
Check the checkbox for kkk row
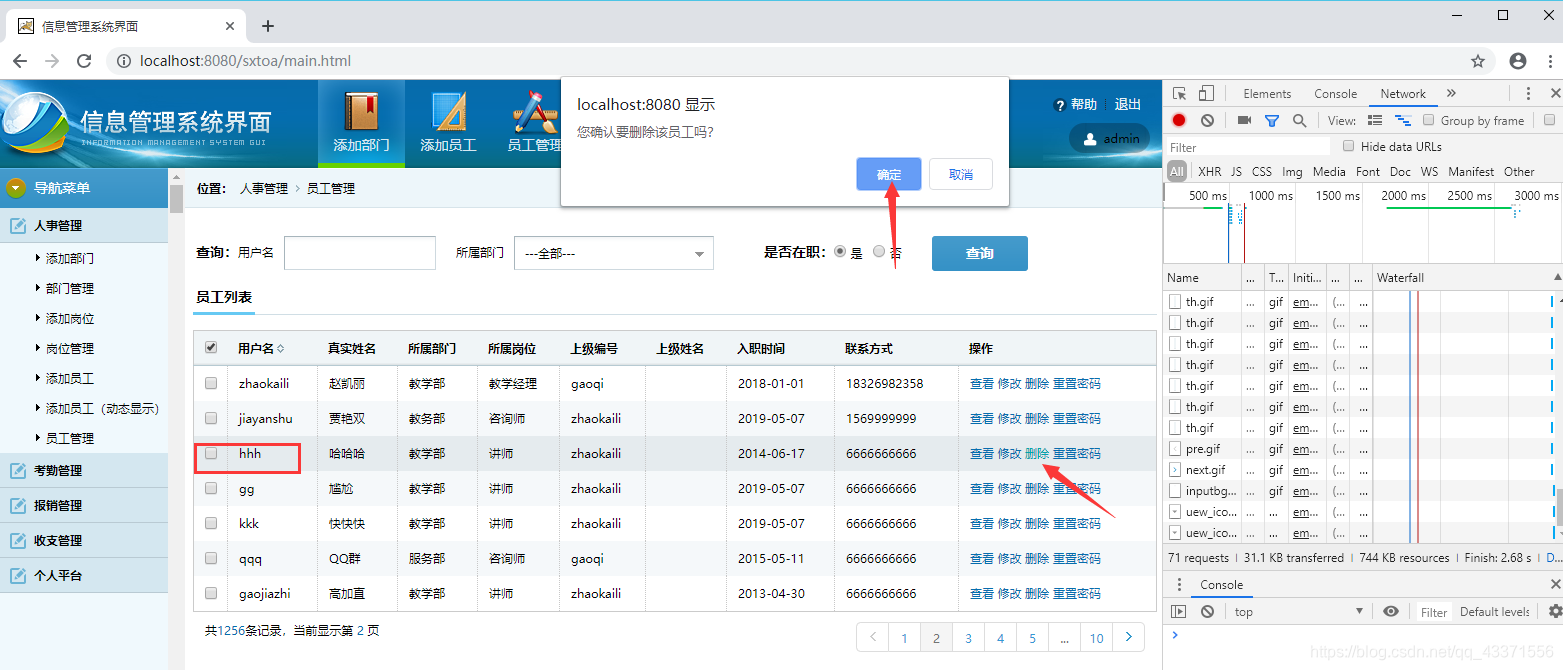(211, 523)
